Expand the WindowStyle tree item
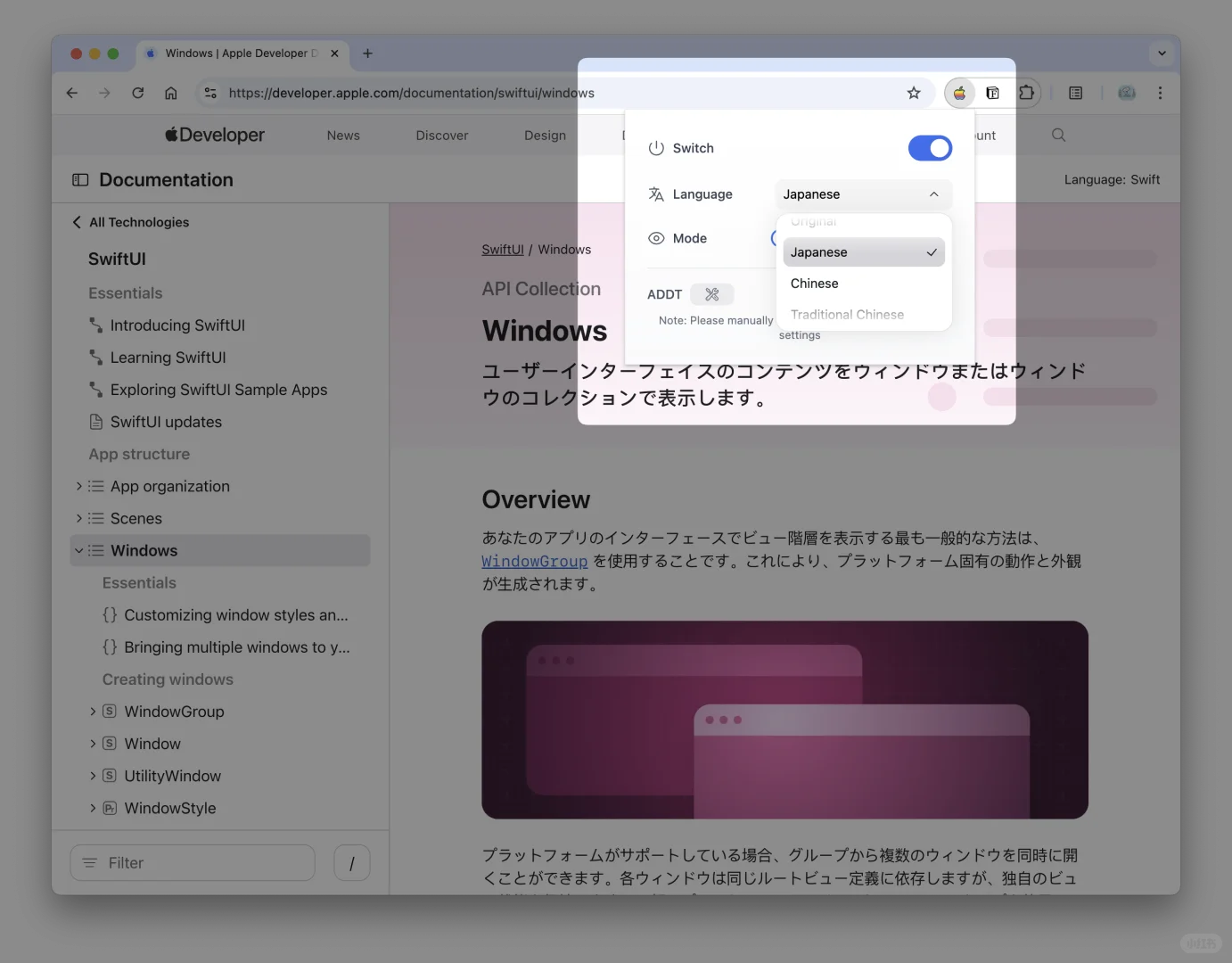 click(x=93, y=808)
